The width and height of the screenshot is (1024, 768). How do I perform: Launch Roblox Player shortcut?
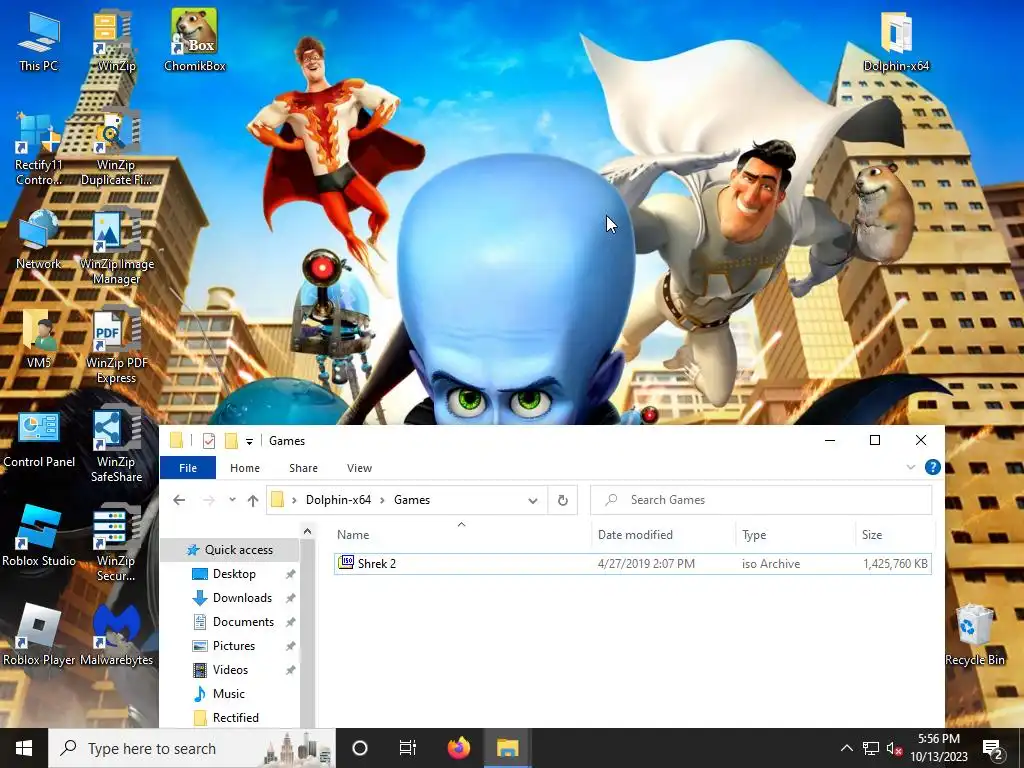pyautogui.click(x=38, y=636)
